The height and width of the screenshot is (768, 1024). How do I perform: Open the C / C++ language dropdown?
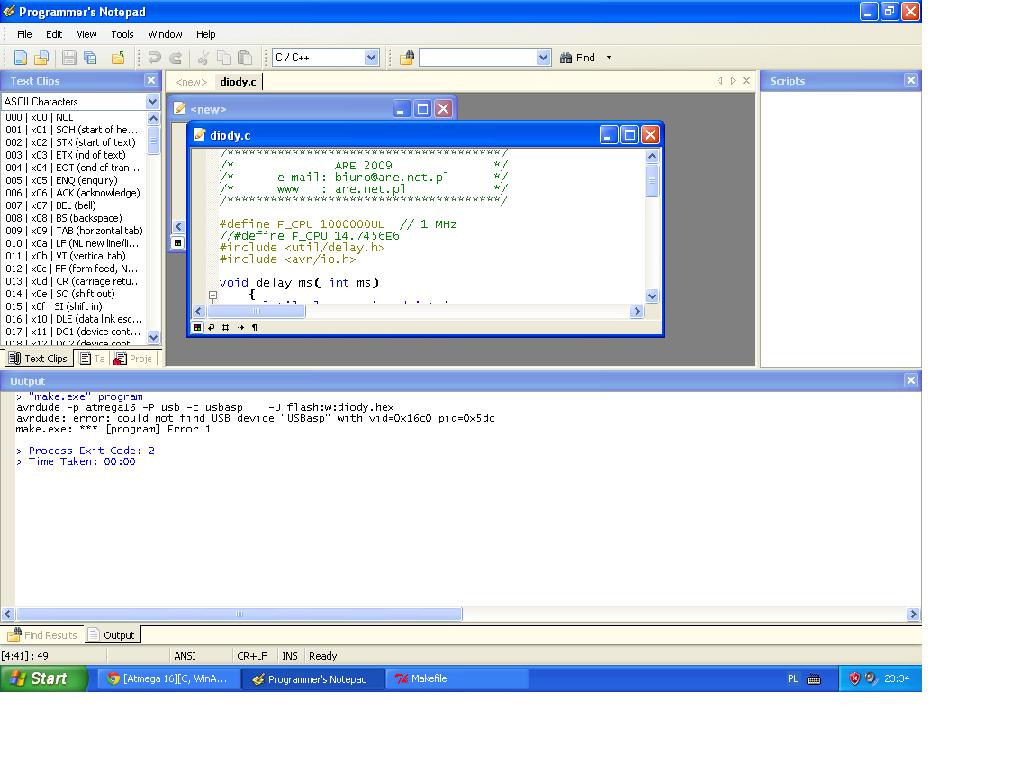click(371, 58)
